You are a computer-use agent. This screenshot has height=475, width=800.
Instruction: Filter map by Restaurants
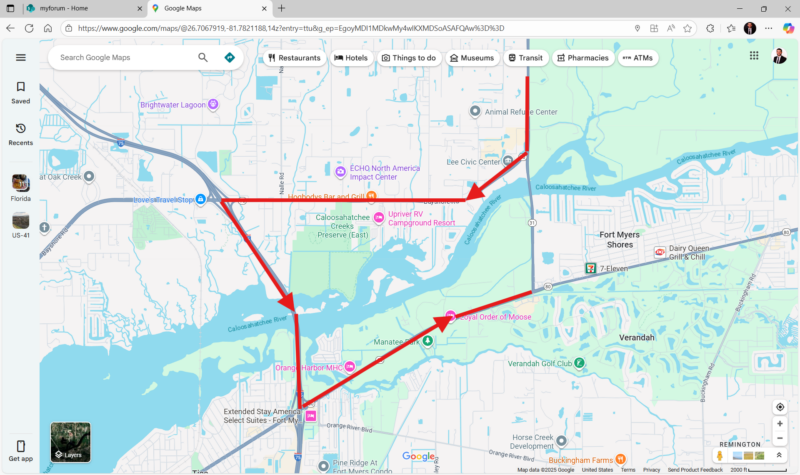[294, 58]
